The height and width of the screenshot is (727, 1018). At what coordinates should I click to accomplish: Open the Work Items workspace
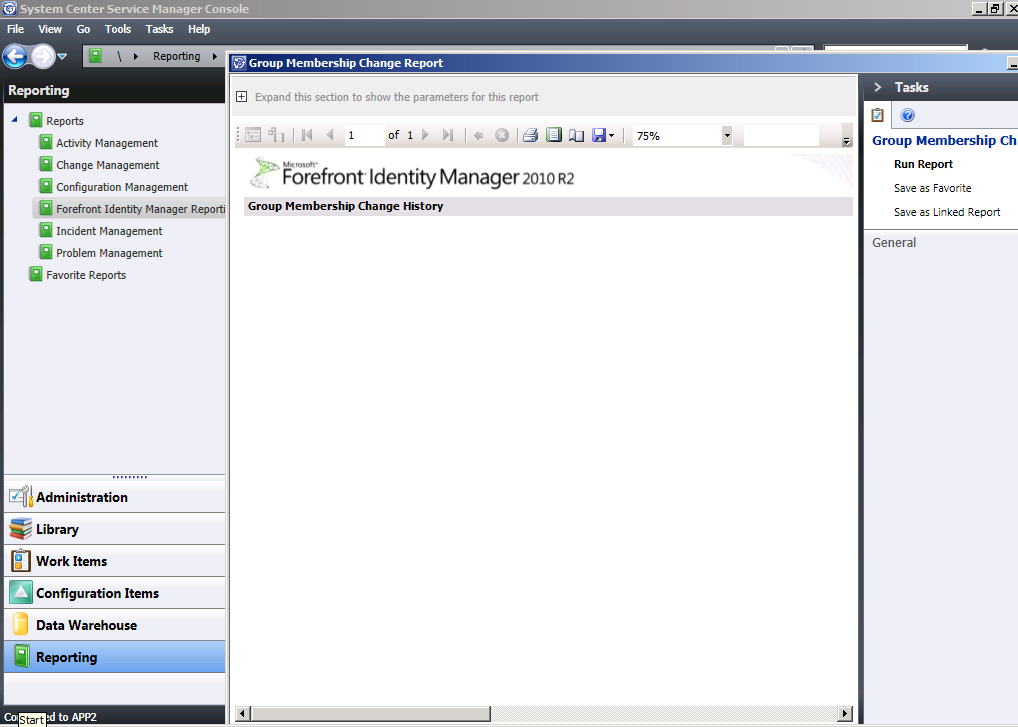pos(115,561)
